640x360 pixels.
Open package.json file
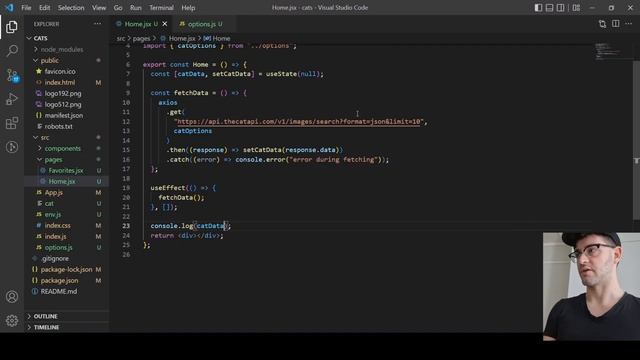(x=67, y=281)
